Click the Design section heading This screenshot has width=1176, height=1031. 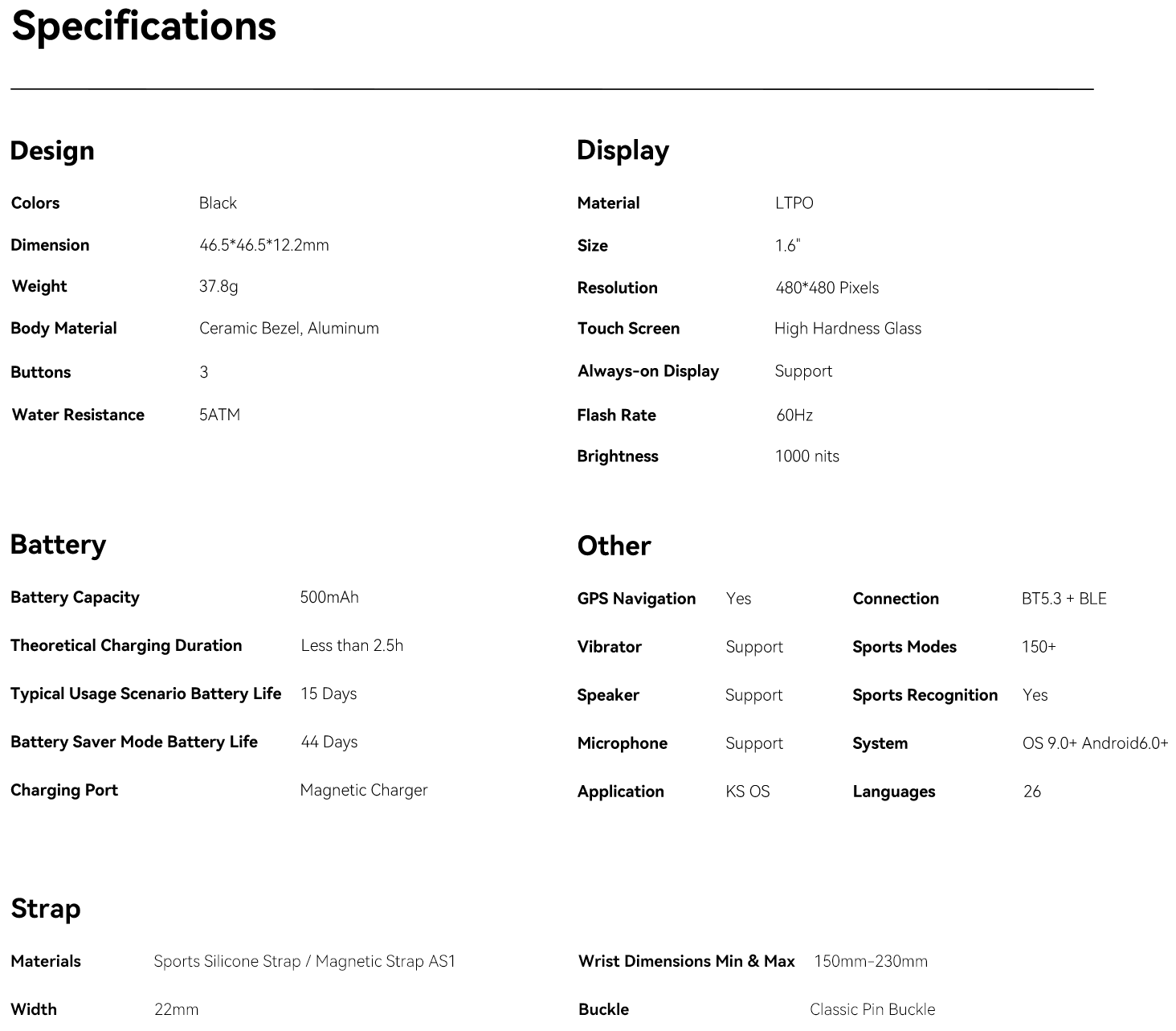[52, 150]
